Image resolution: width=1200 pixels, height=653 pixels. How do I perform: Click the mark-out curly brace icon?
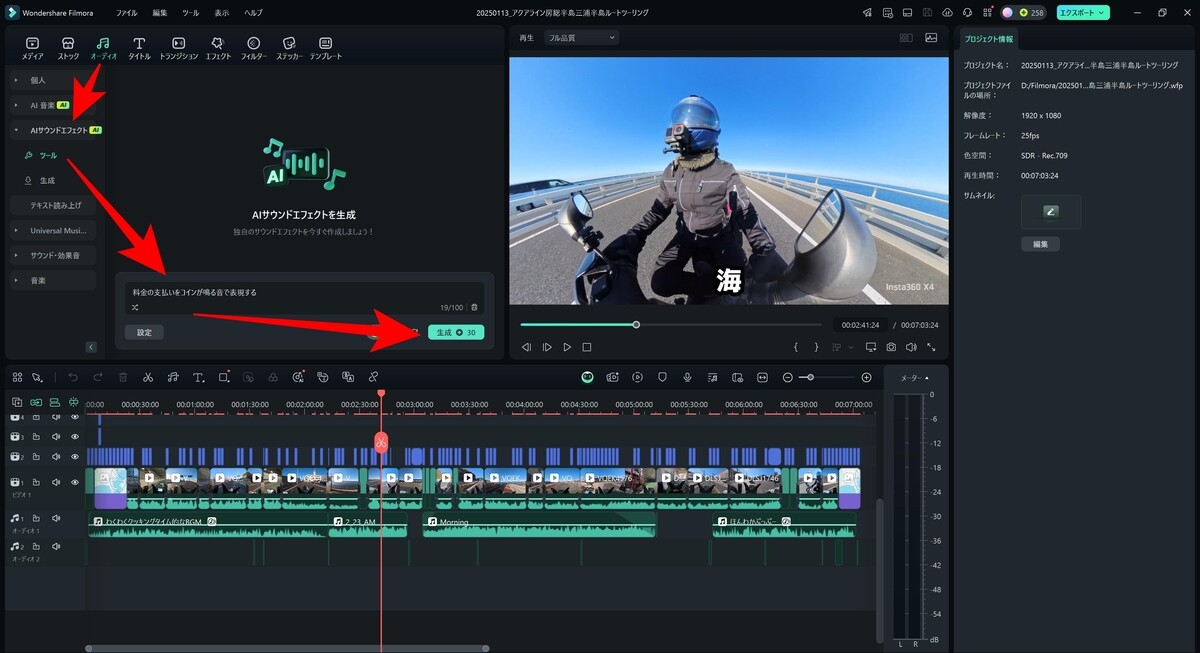[816, 347]
